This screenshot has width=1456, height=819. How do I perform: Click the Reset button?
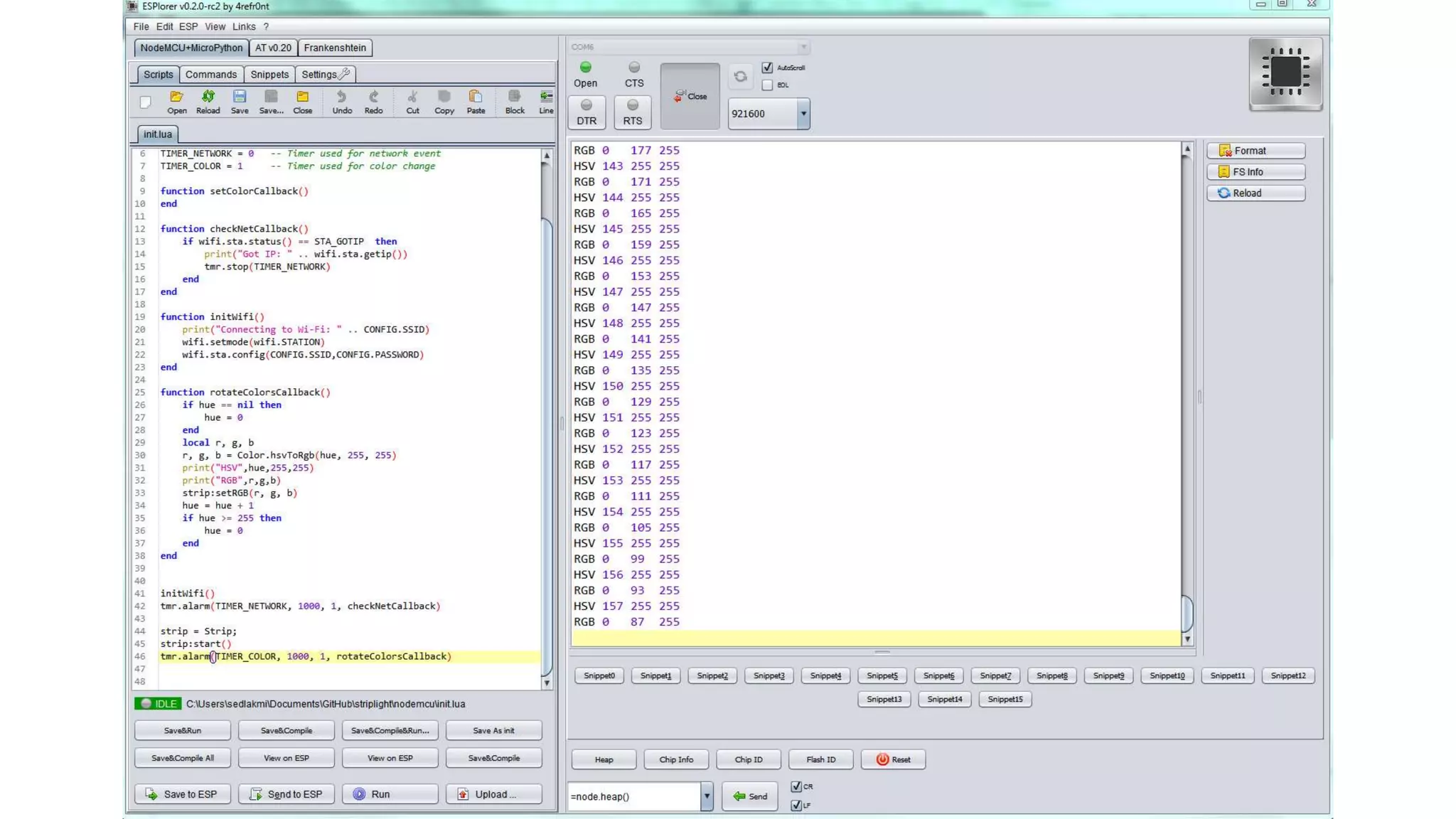[893, 759]
